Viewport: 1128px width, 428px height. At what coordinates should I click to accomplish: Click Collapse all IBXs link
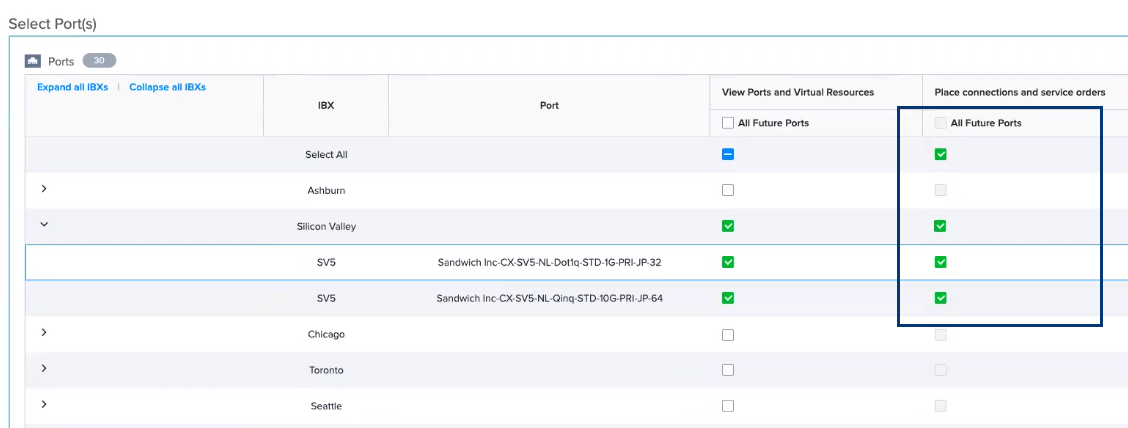coord(167,87)
